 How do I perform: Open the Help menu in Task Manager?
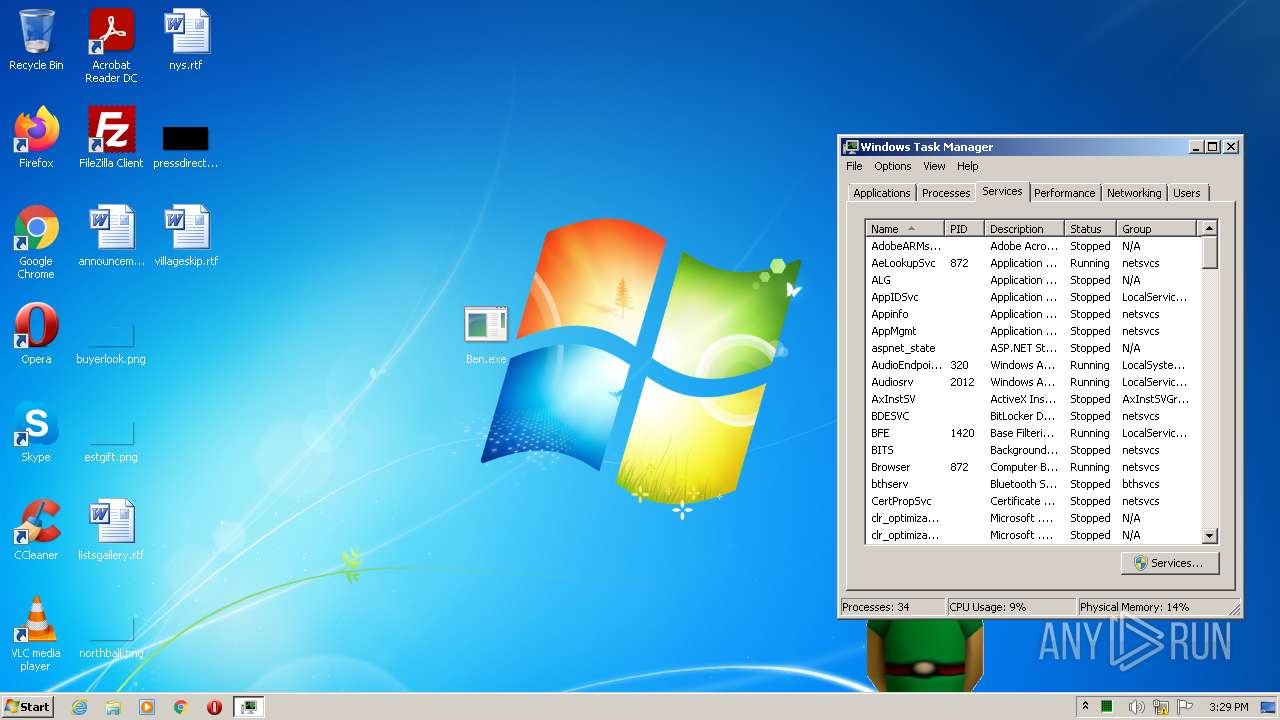coord(967,166)
